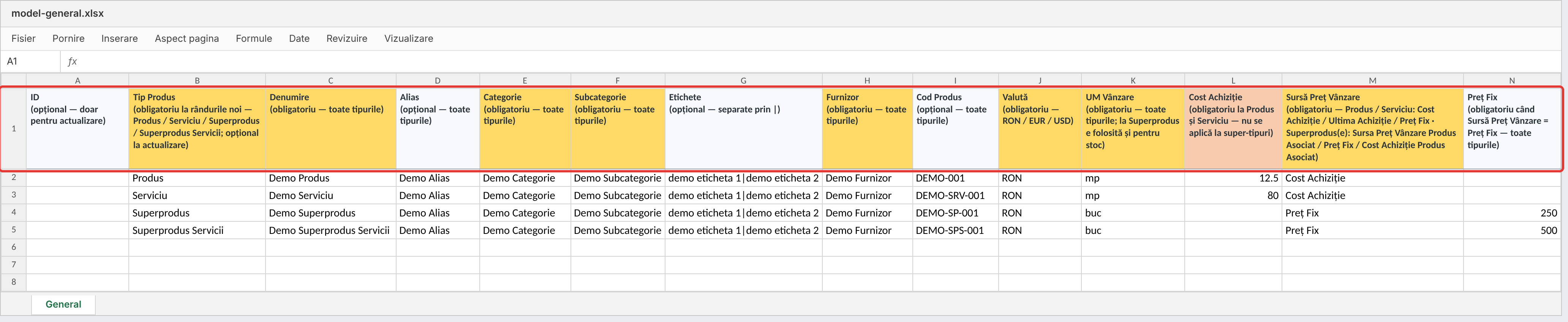Select column G header

[743, 80]
